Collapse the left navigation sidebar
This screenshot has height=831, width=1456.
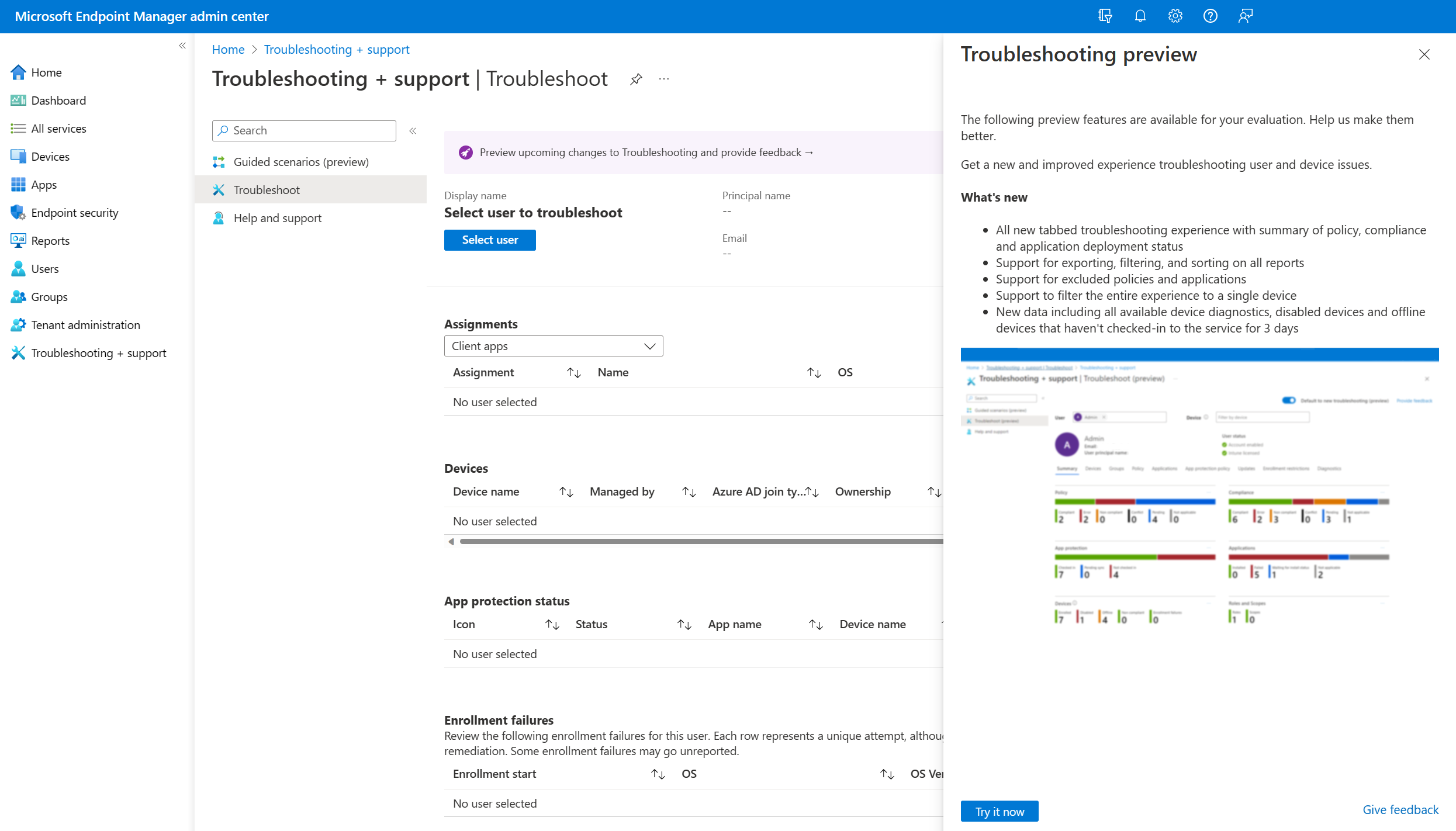[x=182, y=46]
